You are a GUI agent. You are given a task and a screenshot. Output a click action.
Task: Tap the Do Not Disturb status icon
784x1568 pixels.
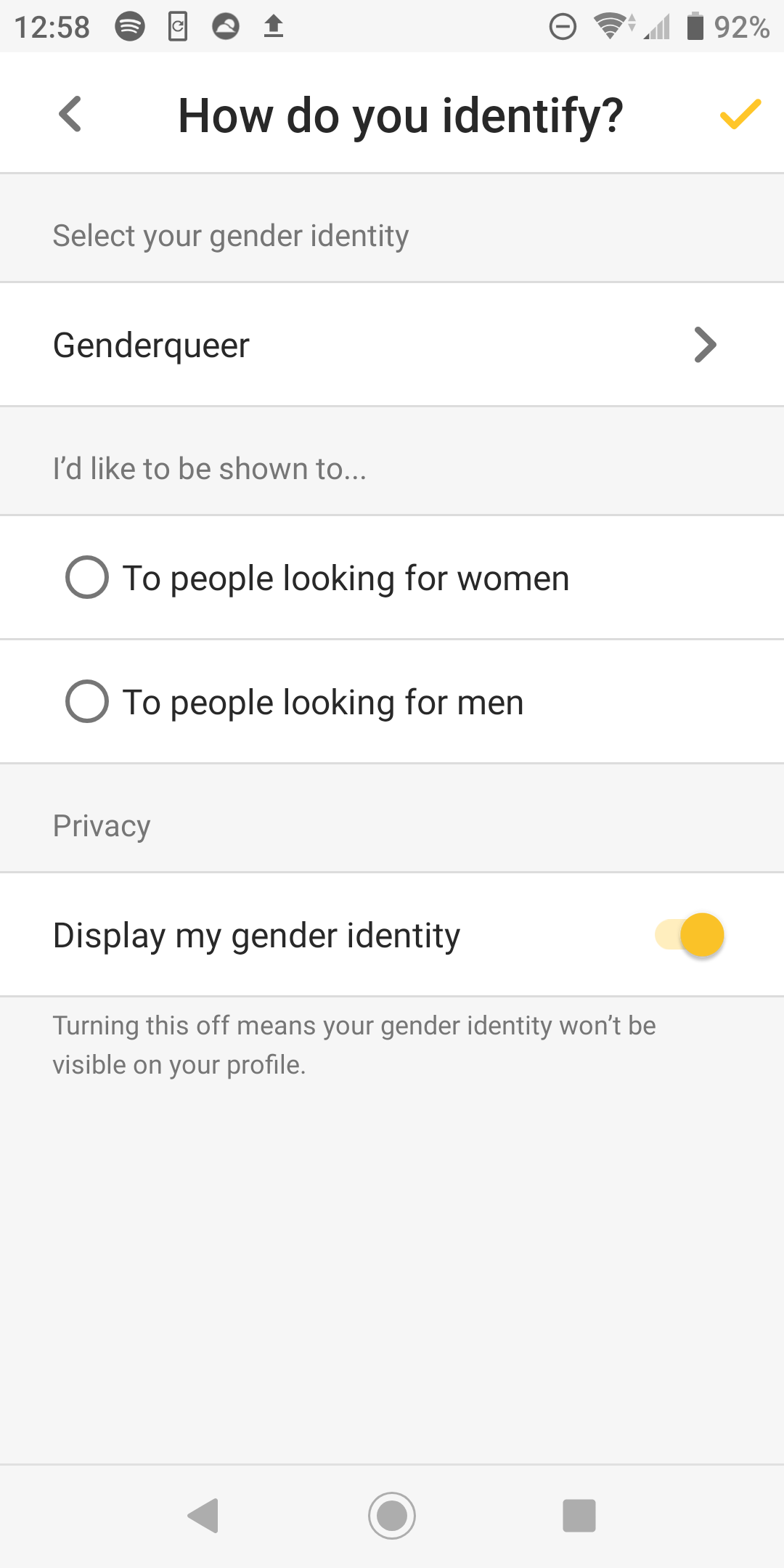pyautogui.click(x=561, y=26)
